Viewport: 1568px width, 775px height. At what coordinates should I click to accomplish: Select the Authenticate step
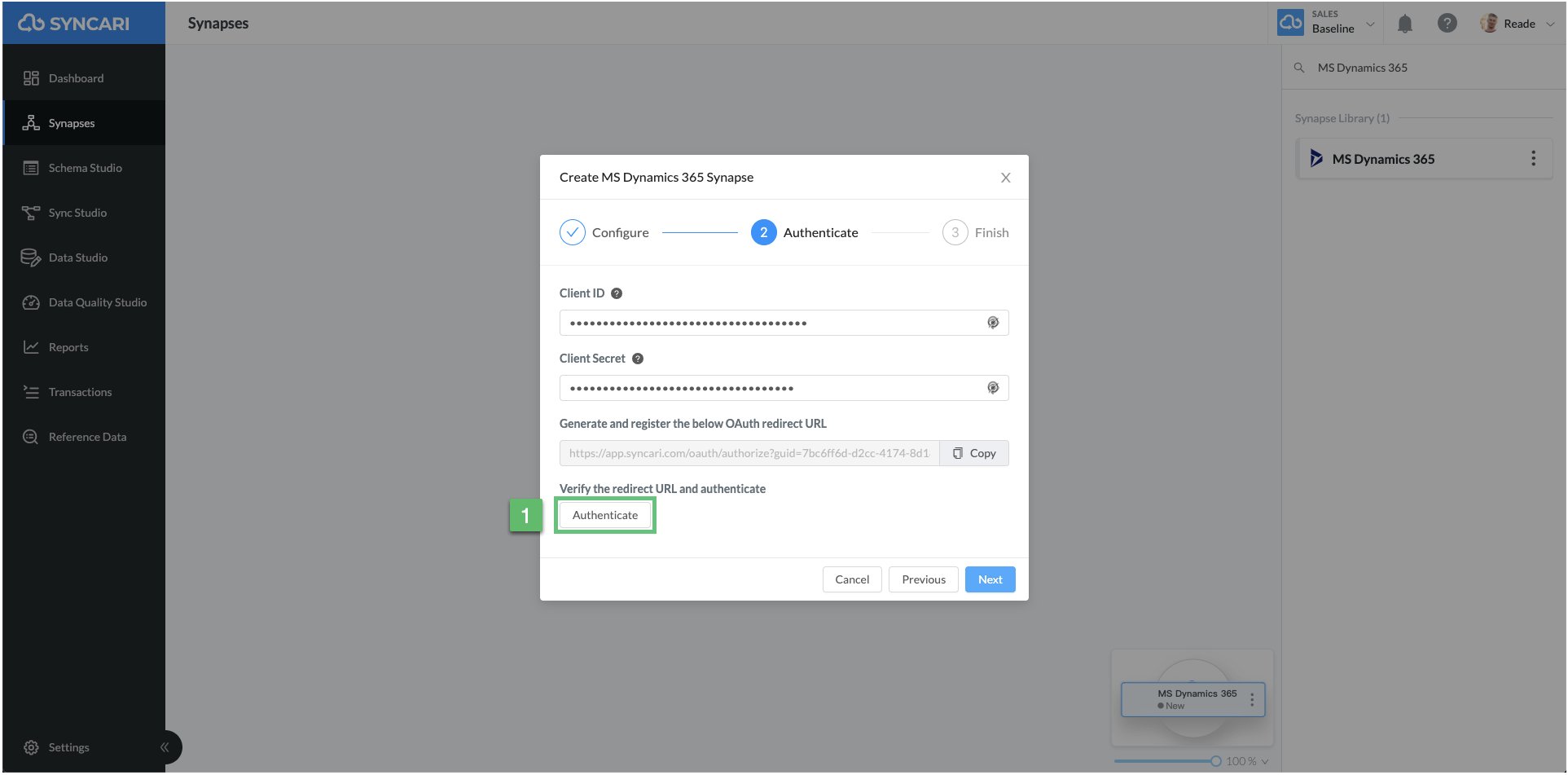[805, 232]
